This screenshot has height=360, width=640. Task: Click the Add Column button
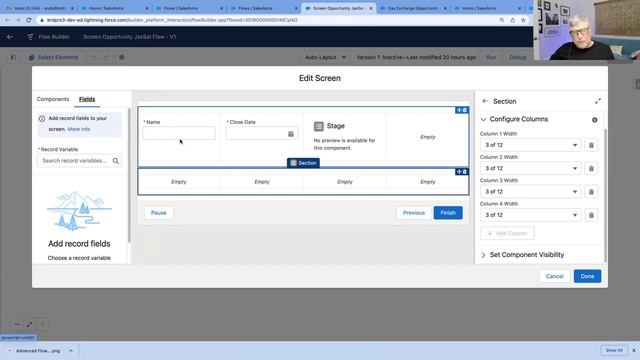click(507, 233)
